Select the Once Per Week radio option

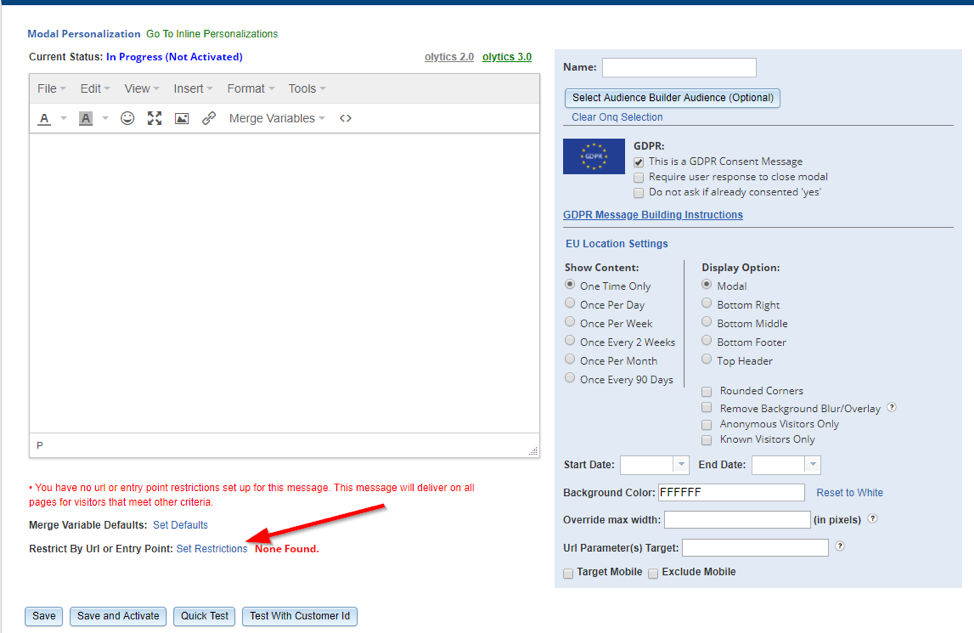click(570, 323)
